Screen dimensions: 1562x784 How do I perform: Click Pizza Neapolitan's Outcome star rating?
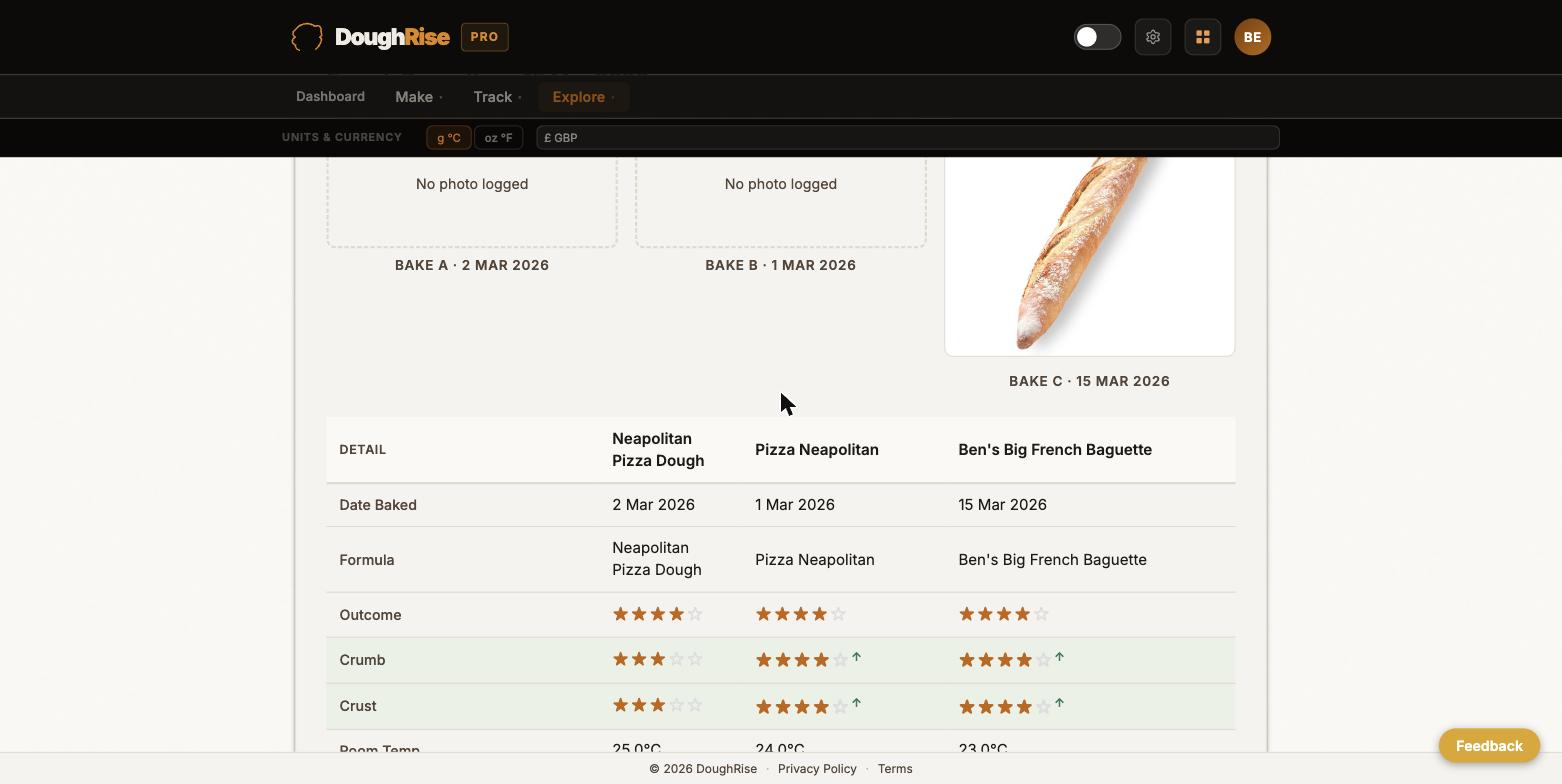point(801,614)
